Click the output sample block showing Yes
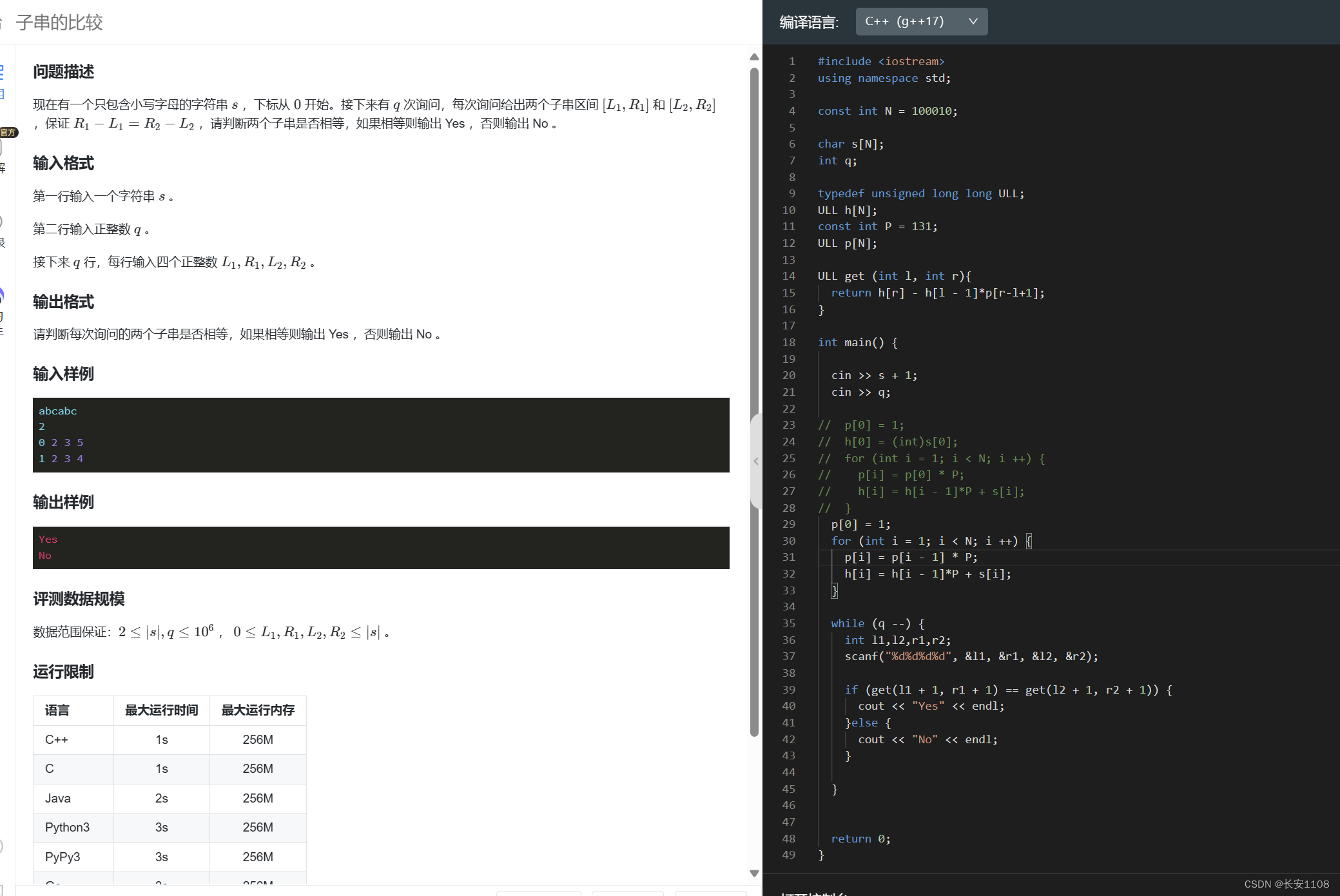This screenshot has width=1340, height=896. pyautogui.click(x=380, y=547)
